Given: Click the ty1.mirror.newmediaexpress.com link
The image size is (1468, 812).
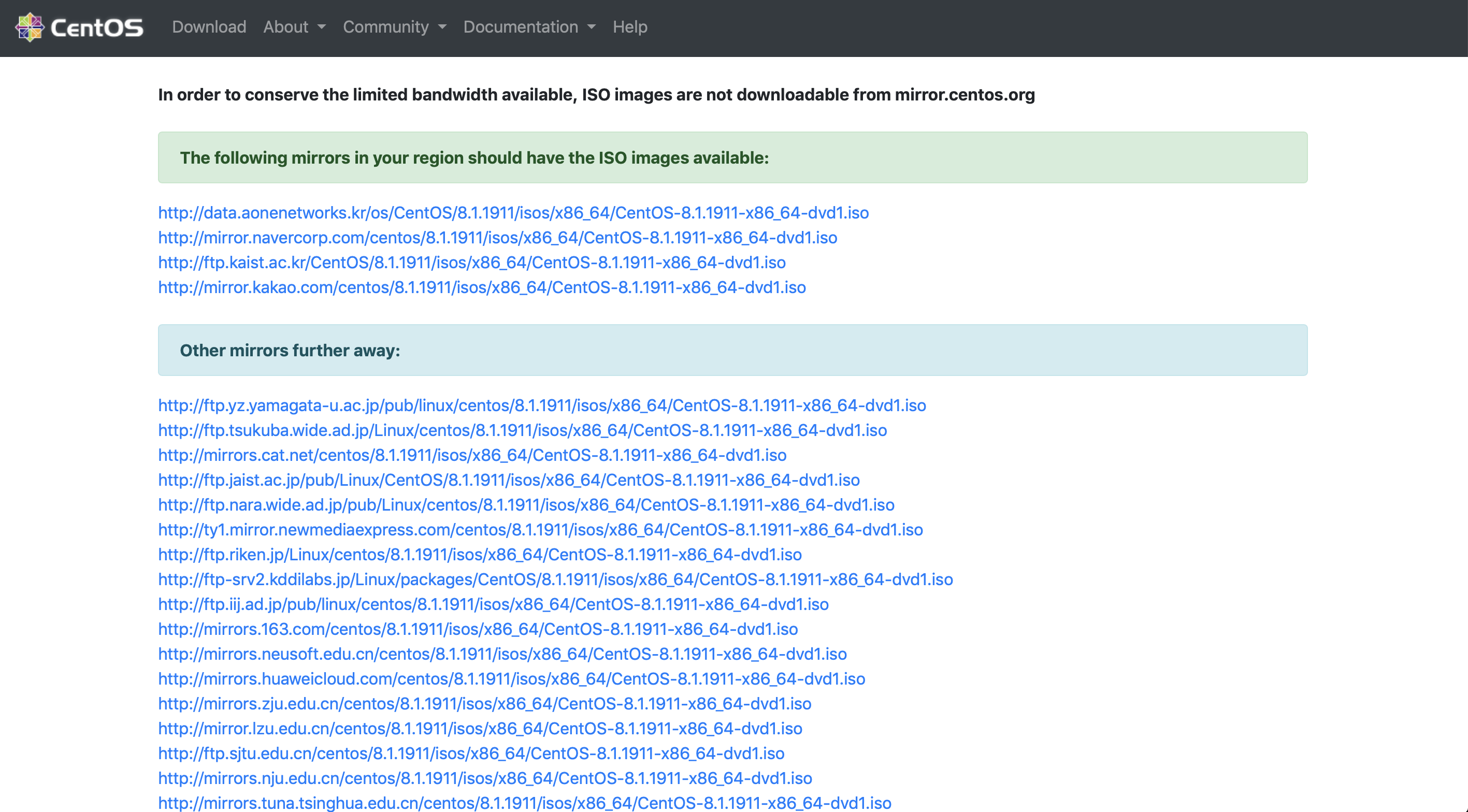Looking at the screenshot, I should (540, 530).
